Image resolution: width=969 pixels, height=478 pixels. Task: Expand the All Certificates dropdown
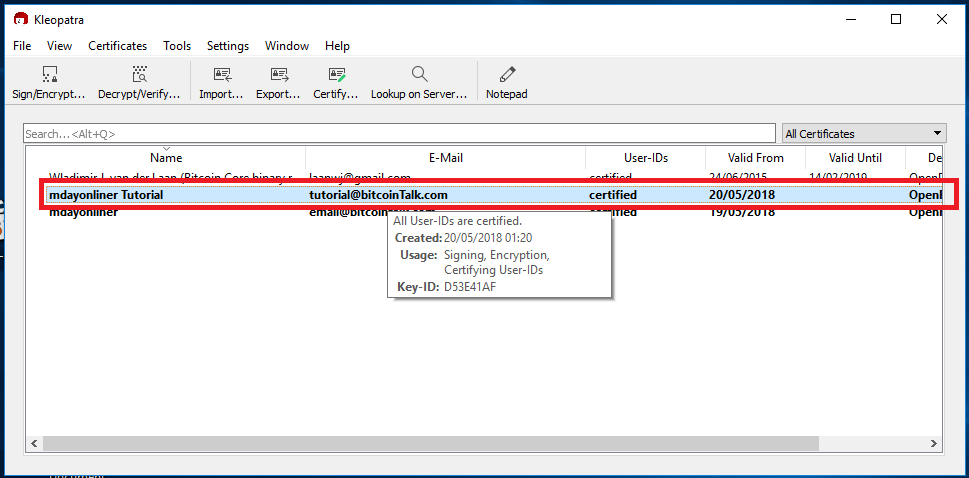pos(864,134)
